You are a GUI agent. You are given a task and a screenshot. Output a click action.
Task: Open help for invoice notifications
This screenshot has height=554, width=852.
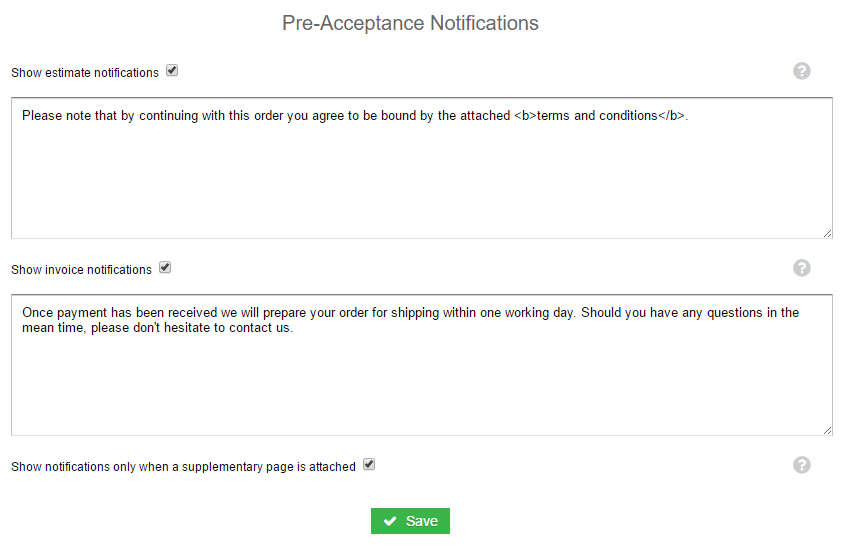[801, 268]
